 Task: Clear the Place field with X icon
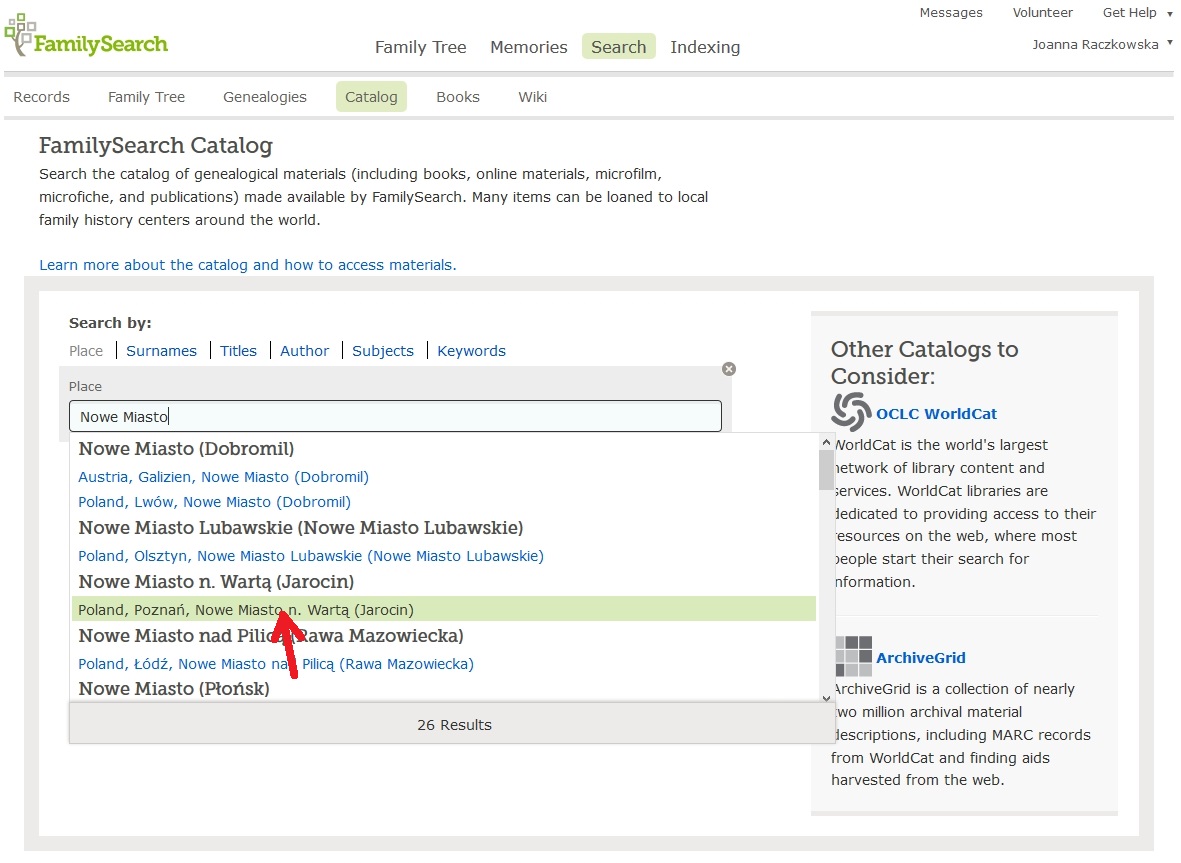coord(729,369)
